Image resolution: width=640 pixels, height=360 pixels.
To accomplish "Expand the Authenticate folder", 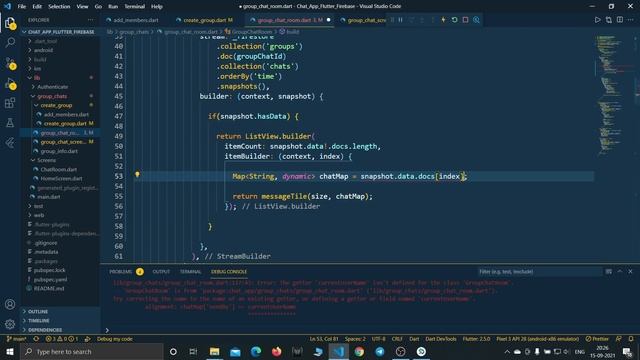I will (52, 87).
